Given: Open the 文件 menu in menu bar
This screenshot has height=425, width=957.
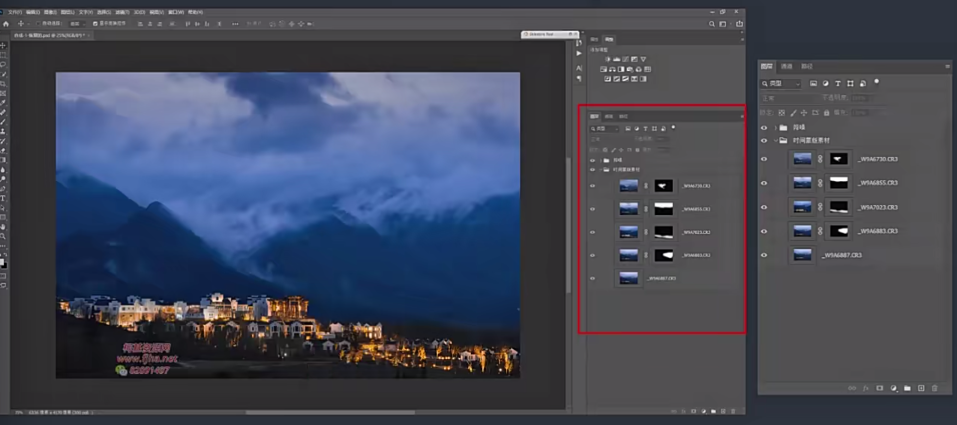Looking at the screenshot, I should pos(14,12).
